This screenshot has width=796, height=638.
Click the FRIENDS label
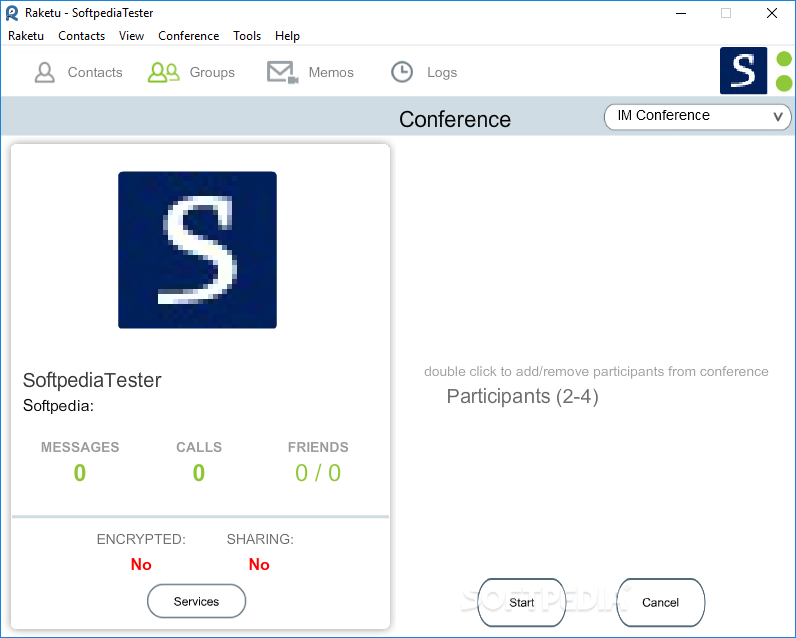[x=318, y=447]
